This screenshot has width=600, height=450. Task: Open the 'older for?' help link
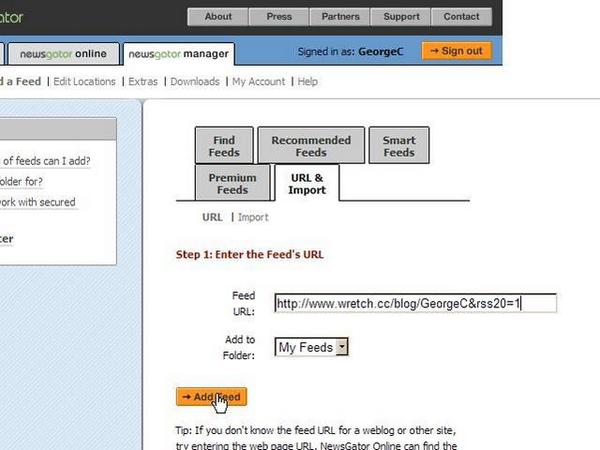(x=21, y=181)
